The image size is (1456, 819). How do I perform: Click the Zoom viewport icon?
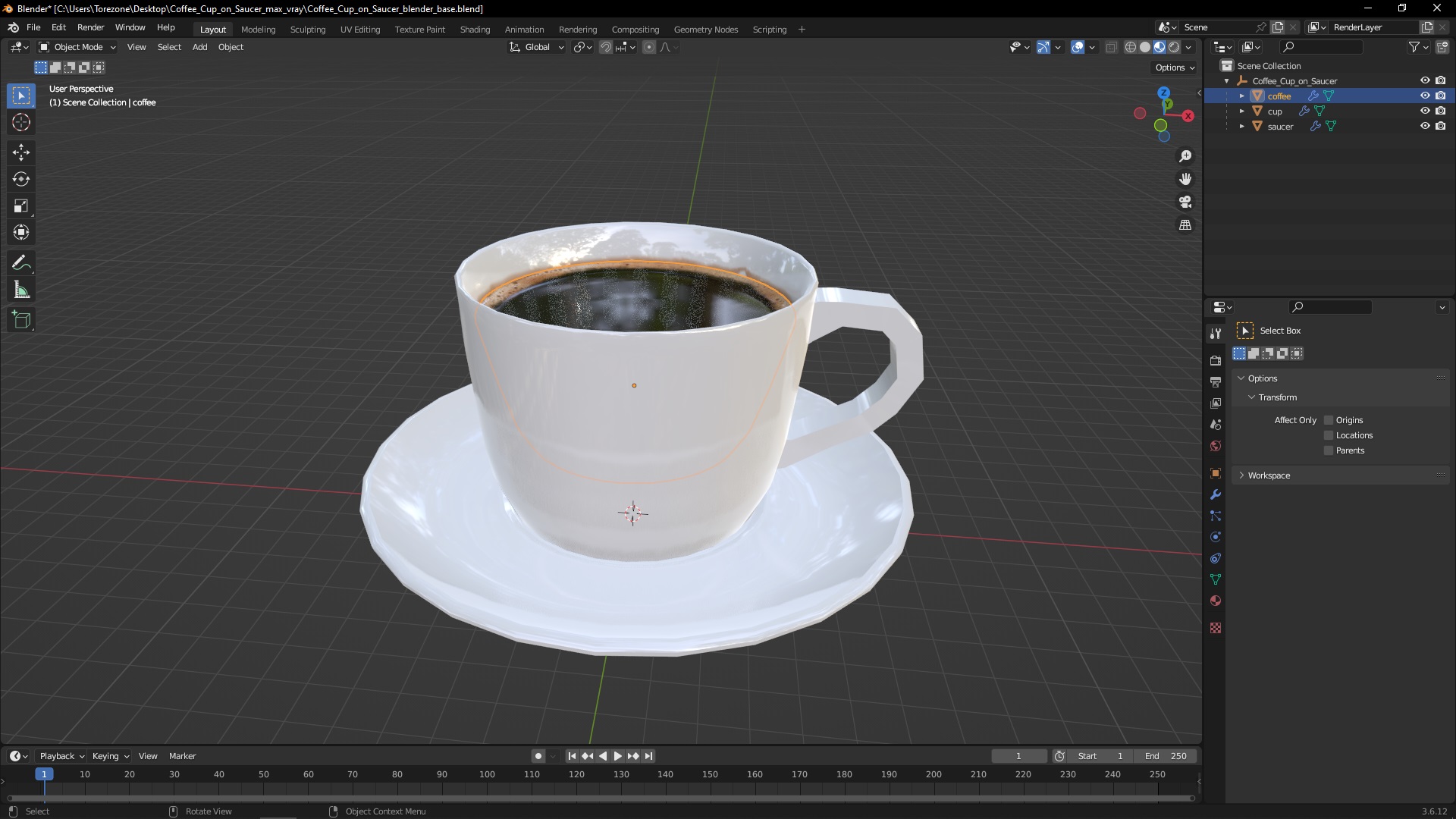[x=1185, y=156]
